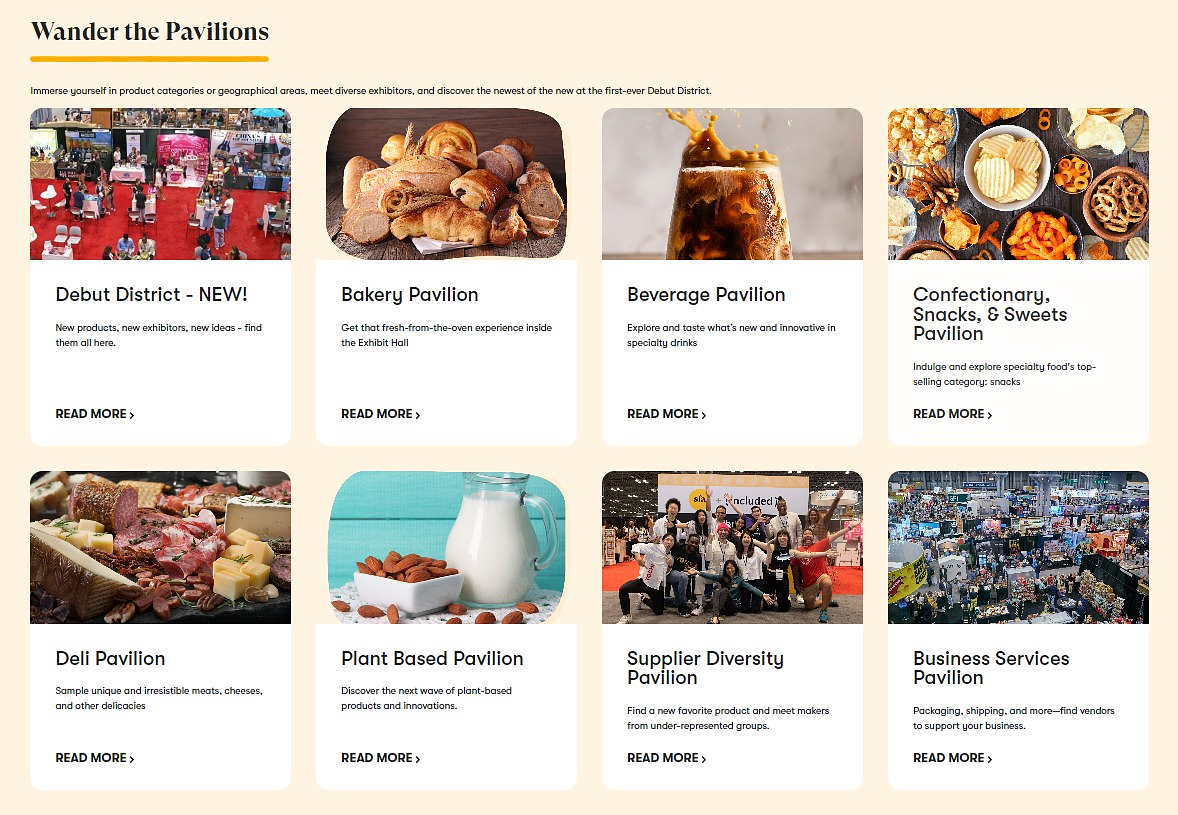
Task: Open the almond milk jug image
Action: tap(446, 547)
